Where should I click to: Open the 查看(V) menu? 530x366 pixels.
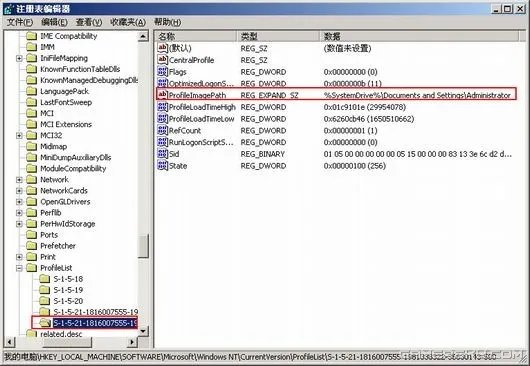(89, 22)
